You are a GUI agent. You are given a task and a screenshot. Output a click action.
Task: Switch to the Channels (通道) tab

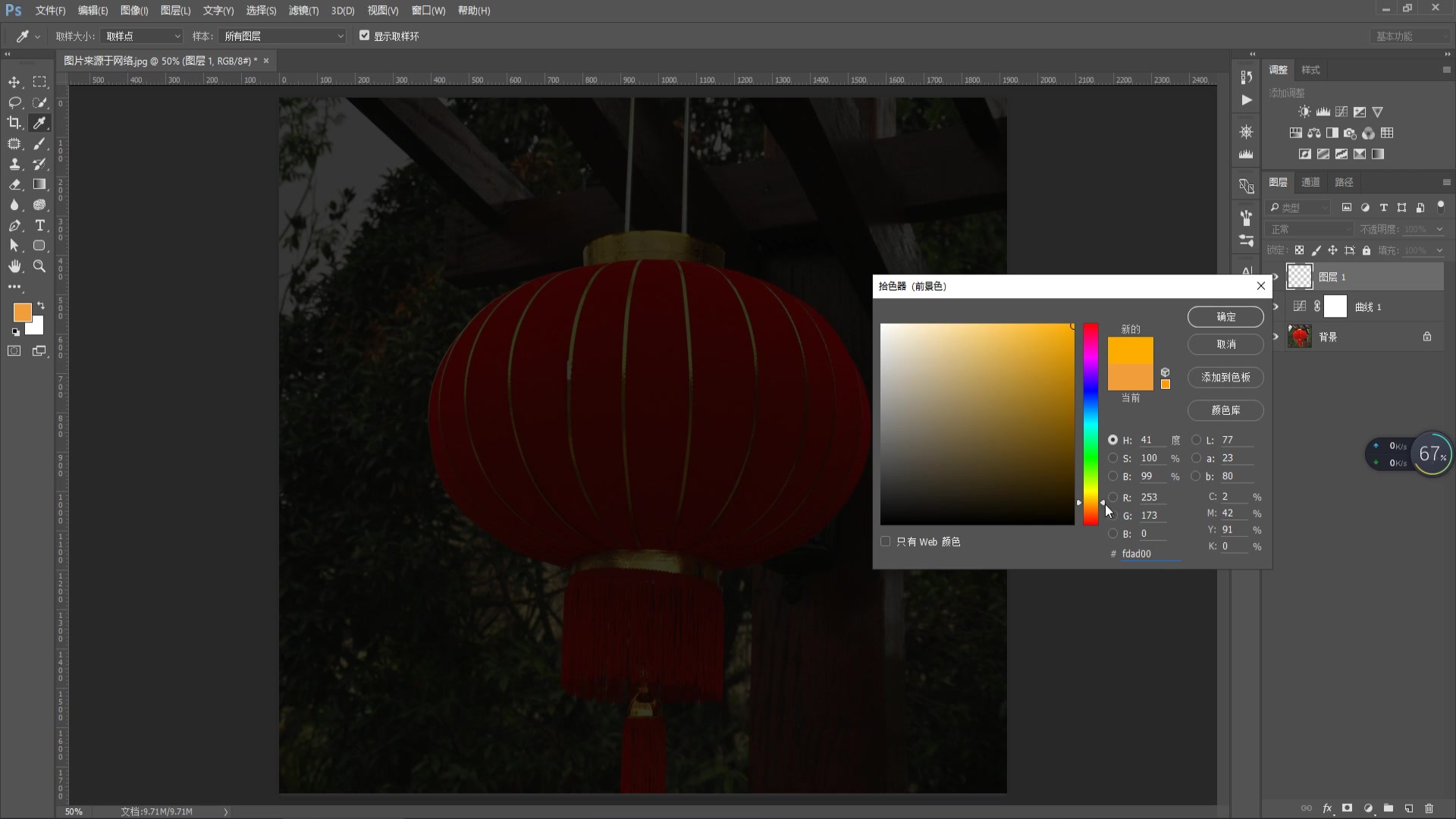(x=1310, y=182)
